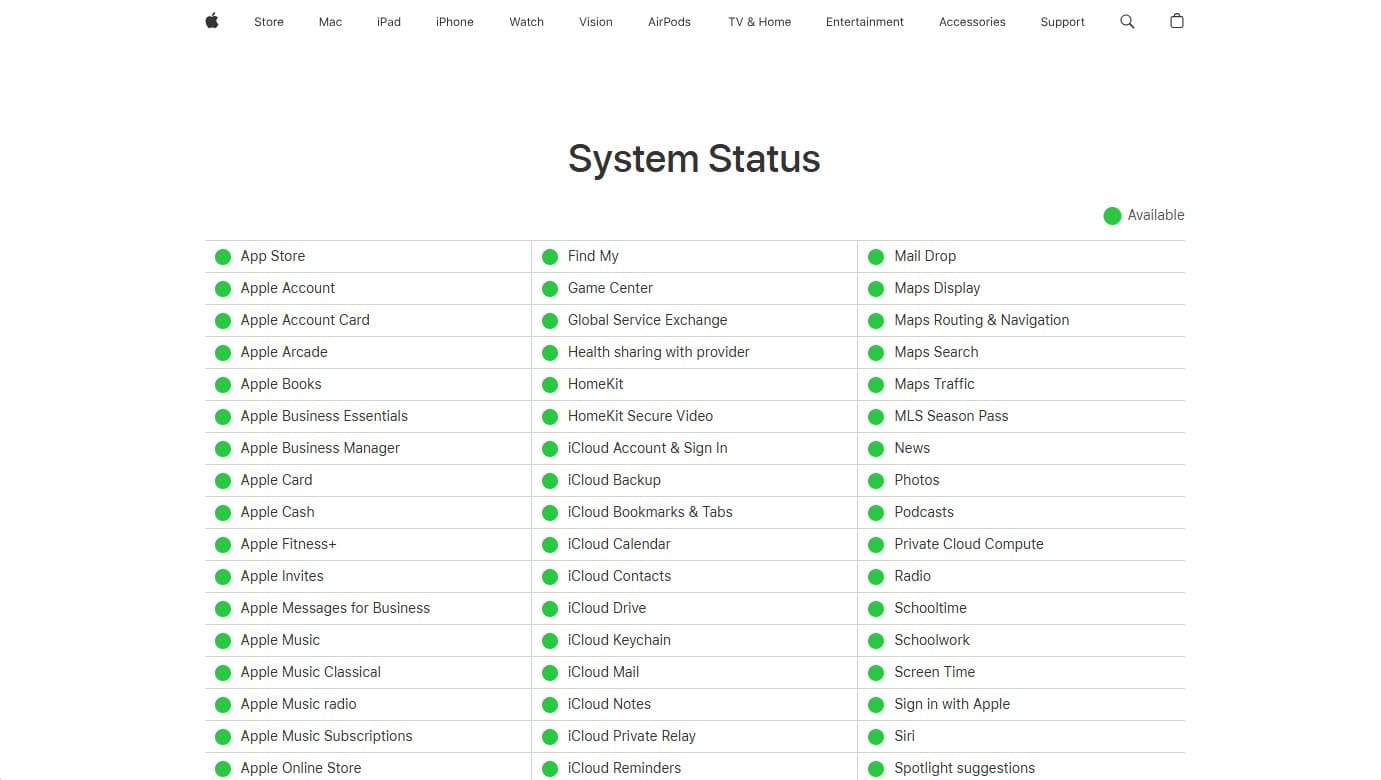Image resolution: width=1381 pixels, height=780 pixels.
Task: Click the status dot next to Apple Music
Action: coord(222,640)
